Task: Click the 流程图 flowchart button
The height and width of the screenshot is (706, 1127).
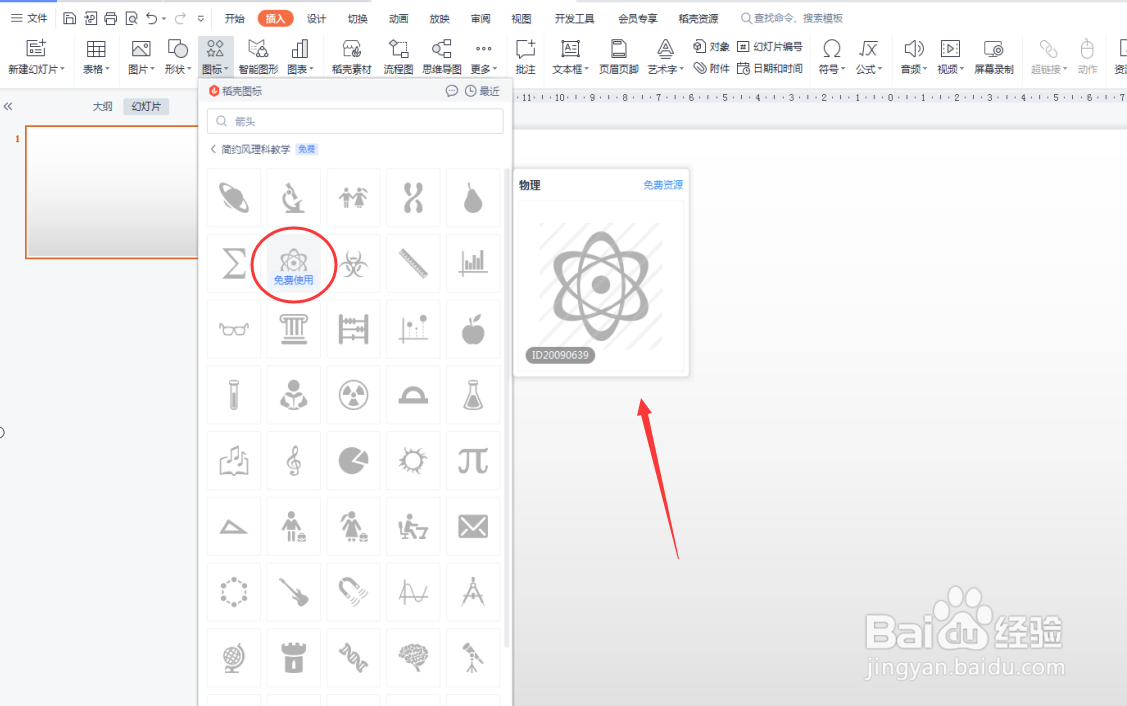Action: tap(397, 57)
